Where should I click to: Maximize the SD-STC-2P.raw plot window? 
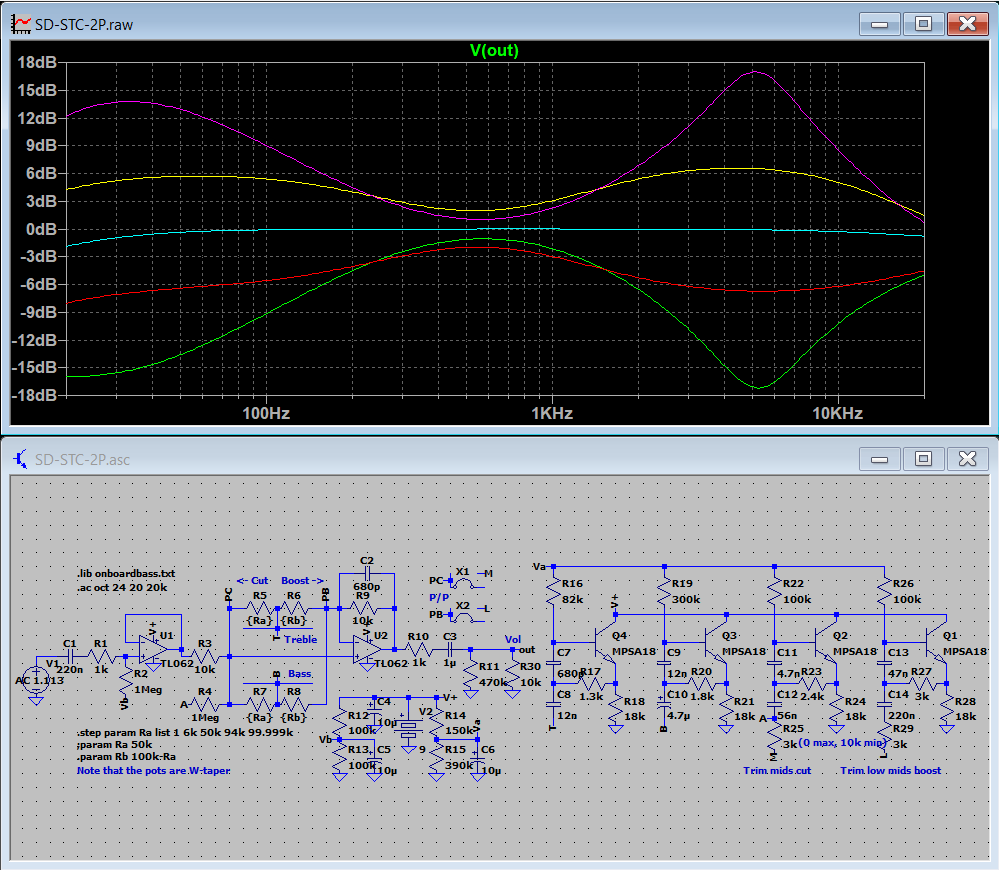pyautogui.click(x=923, y=24)
